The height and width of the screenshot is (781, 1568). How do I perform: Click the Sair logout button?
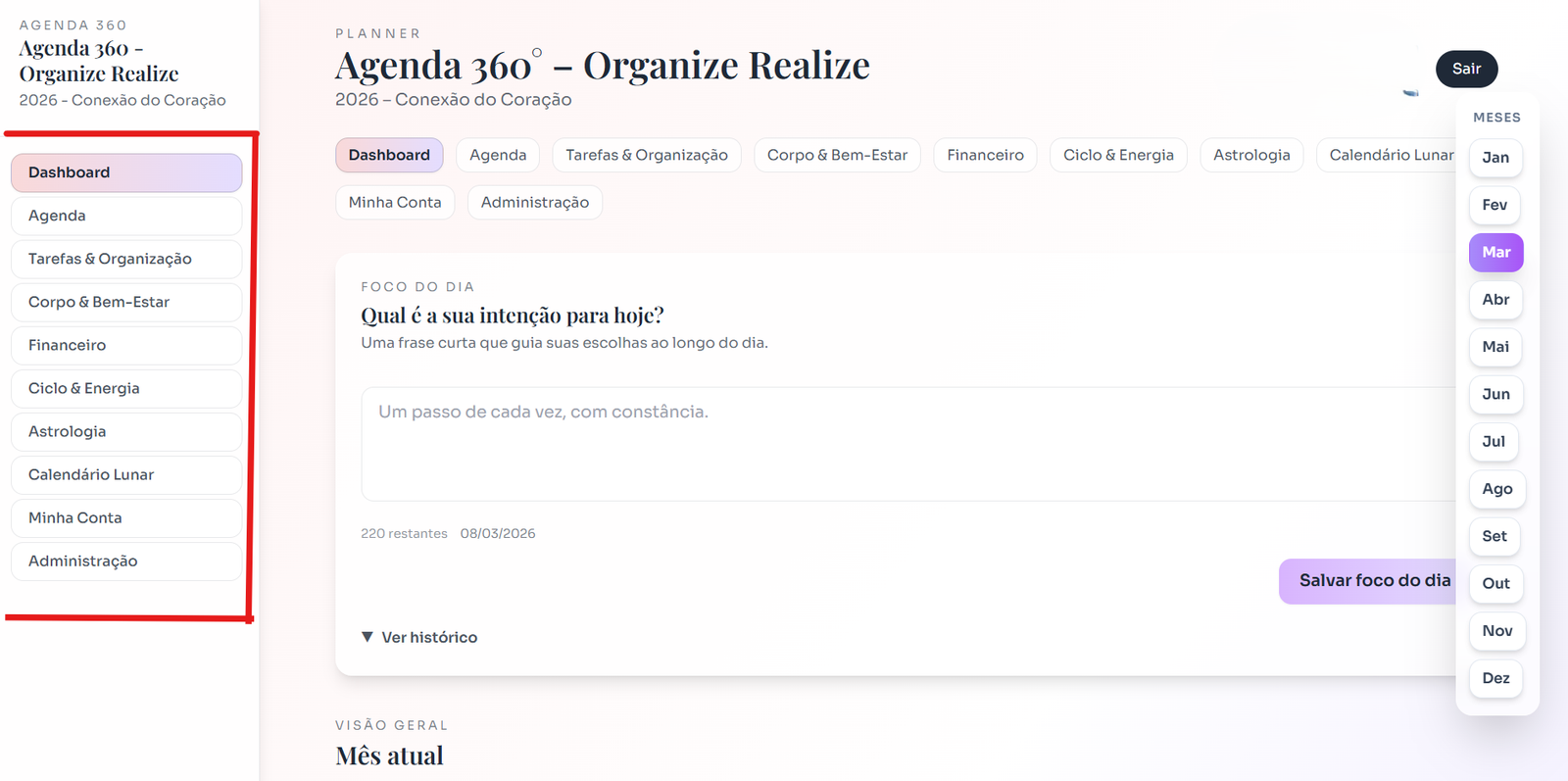[1467, 69]
